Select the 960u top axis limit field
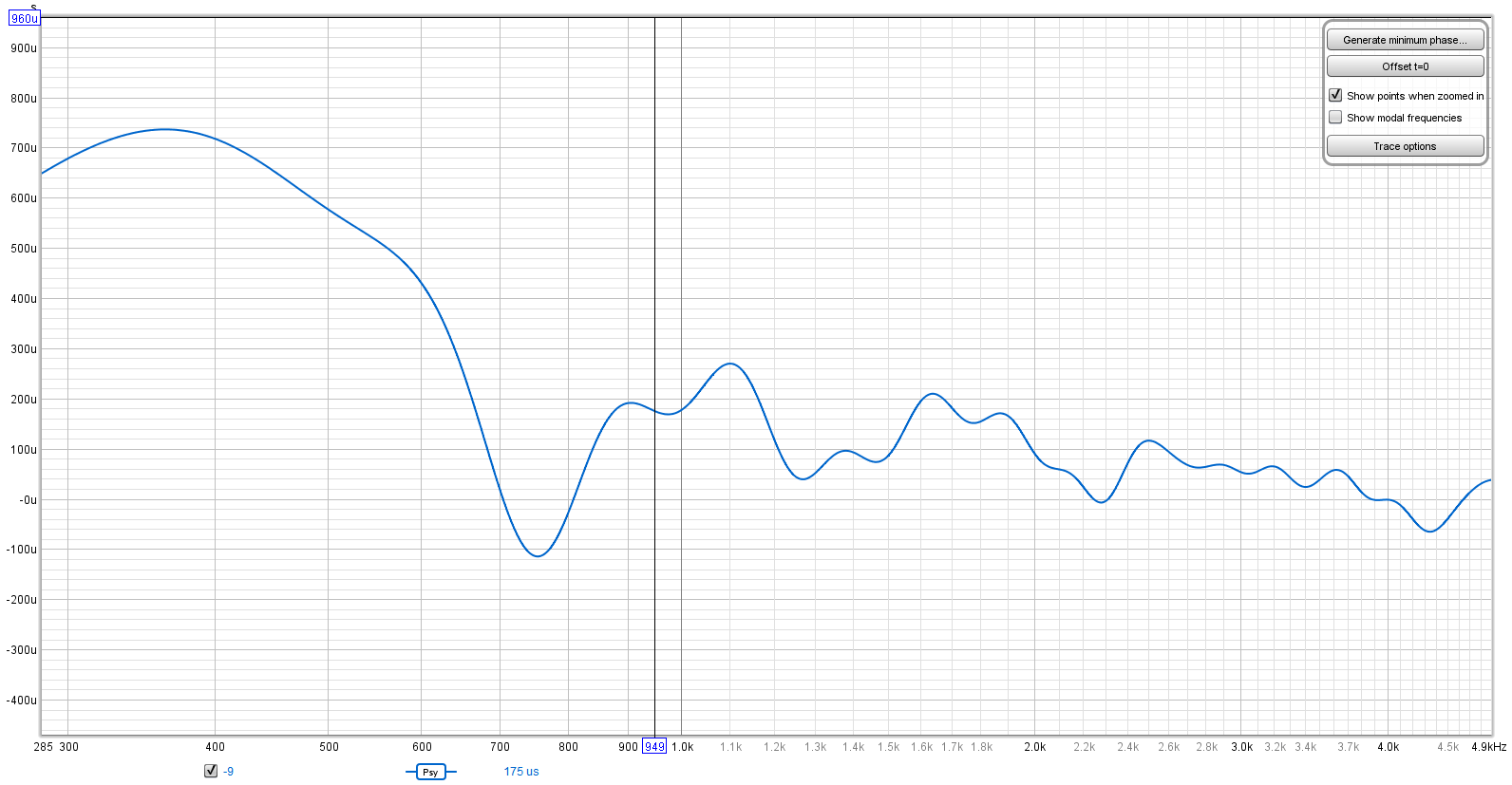 coord(24,18)
